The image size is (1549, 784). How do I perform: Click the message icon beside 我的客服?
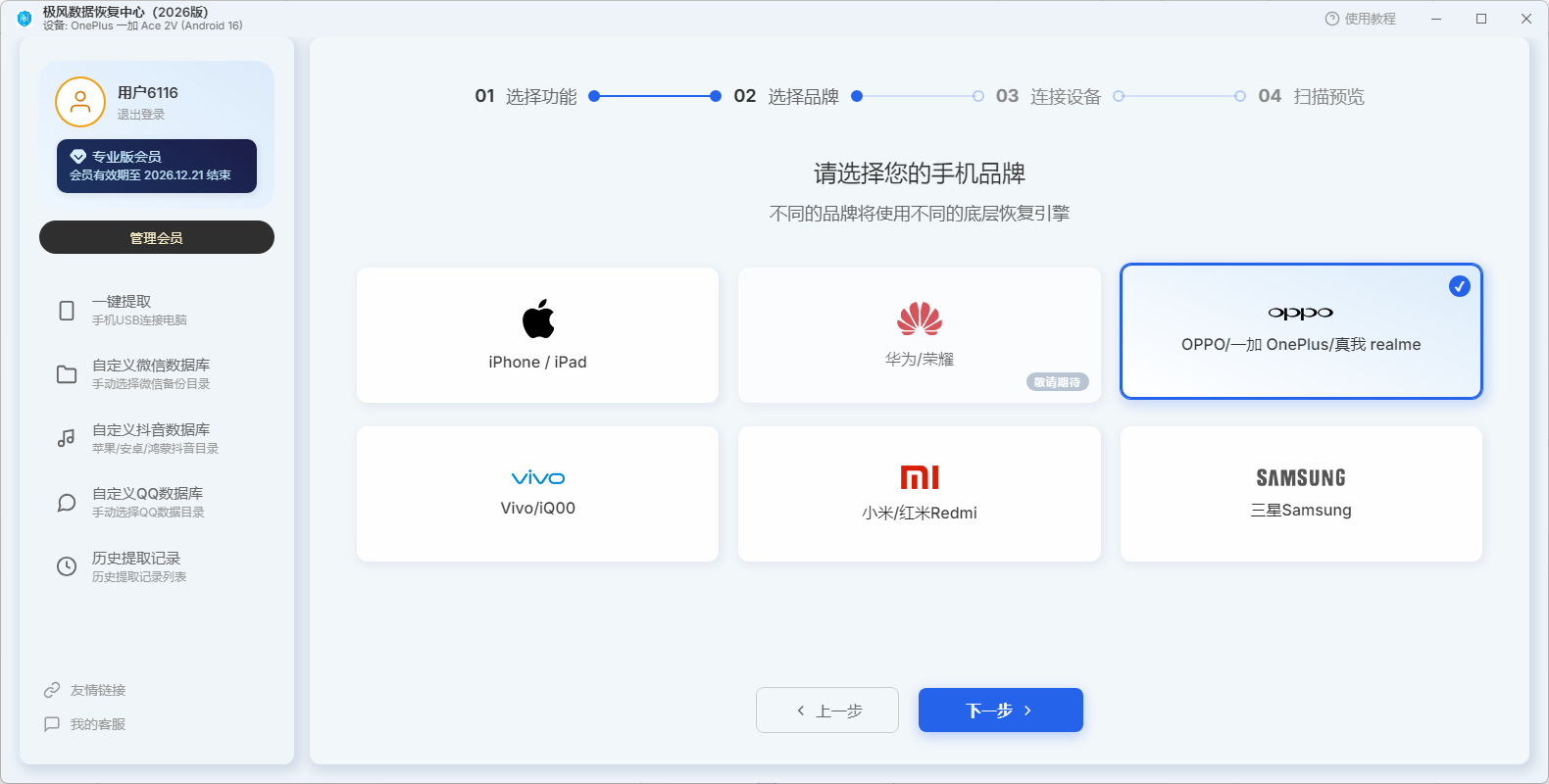coord(52,724)
